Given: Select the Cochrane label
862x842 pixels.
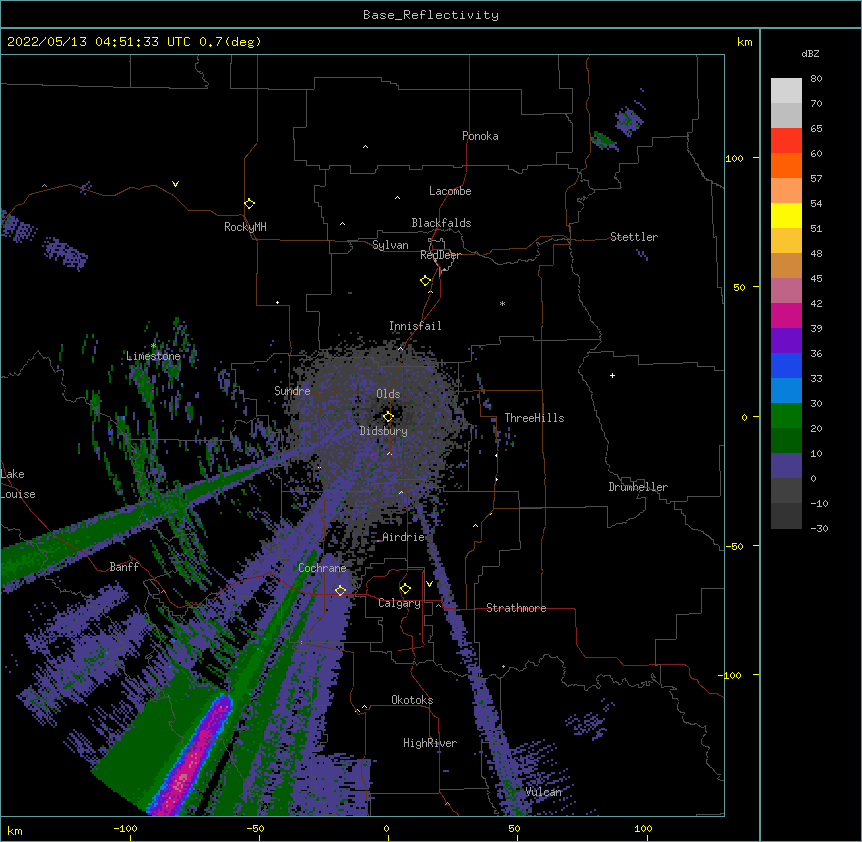Looking at the screenshot, I should pyautogui.click(x=322, y=568).
